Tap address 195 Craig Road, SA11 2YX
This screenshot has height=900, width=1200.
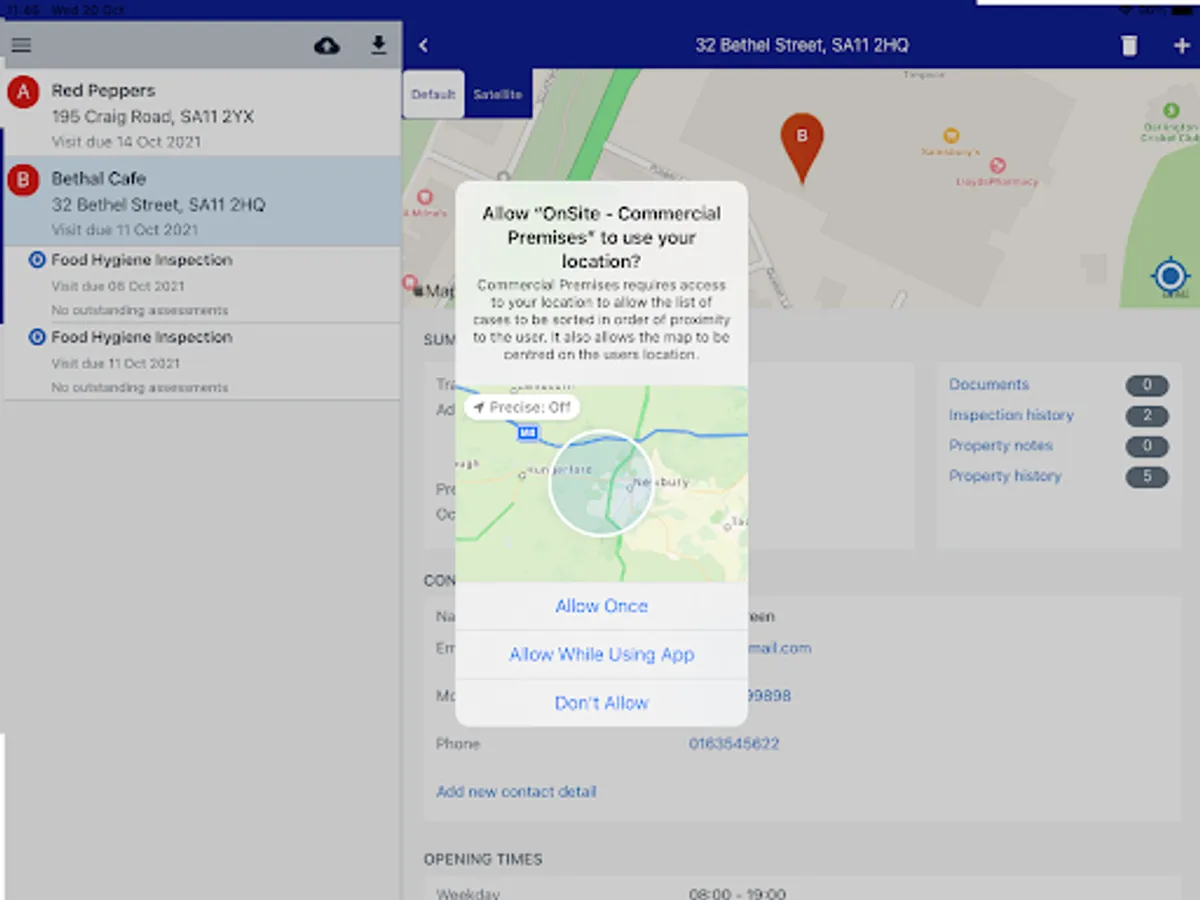tap(153, 116)
